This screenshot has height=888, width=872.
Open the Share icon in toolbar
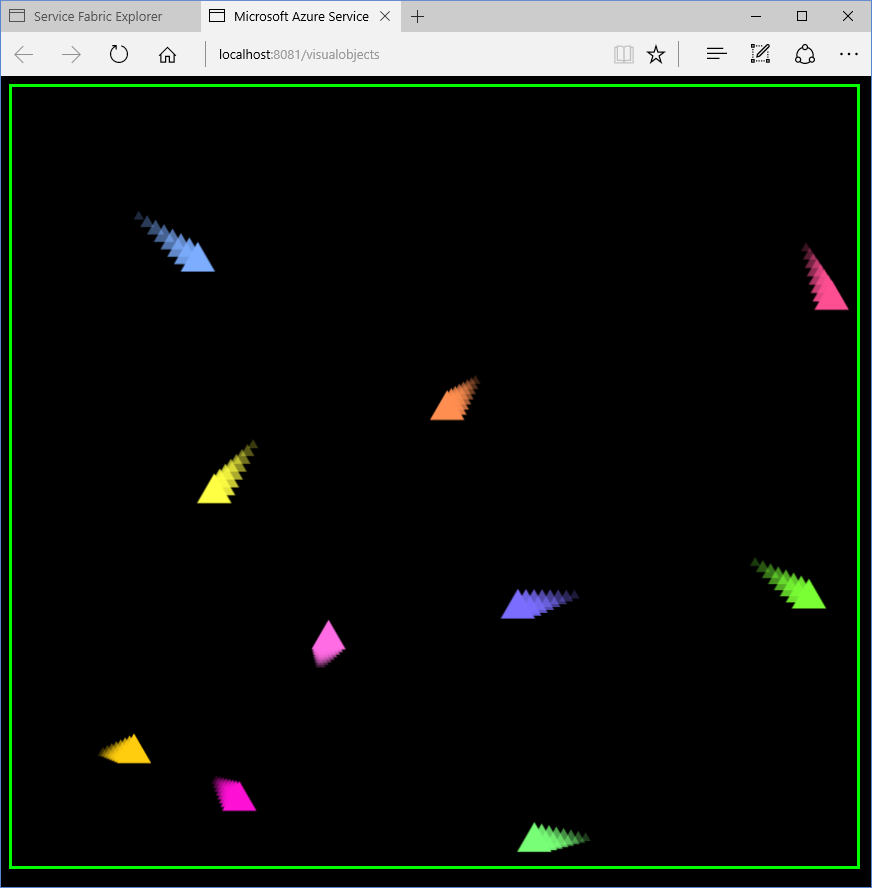pos(805,55)
